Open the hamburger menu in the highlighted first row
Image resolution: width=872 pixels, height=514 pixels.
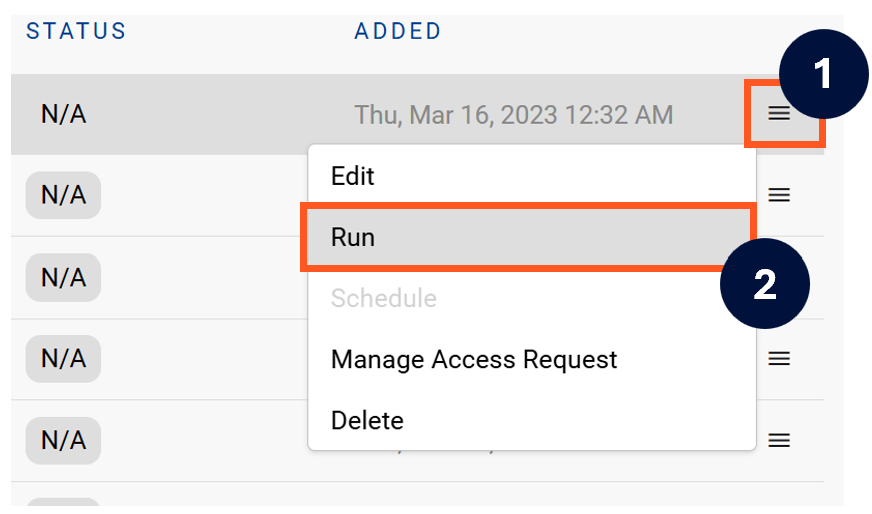point(779,114)
